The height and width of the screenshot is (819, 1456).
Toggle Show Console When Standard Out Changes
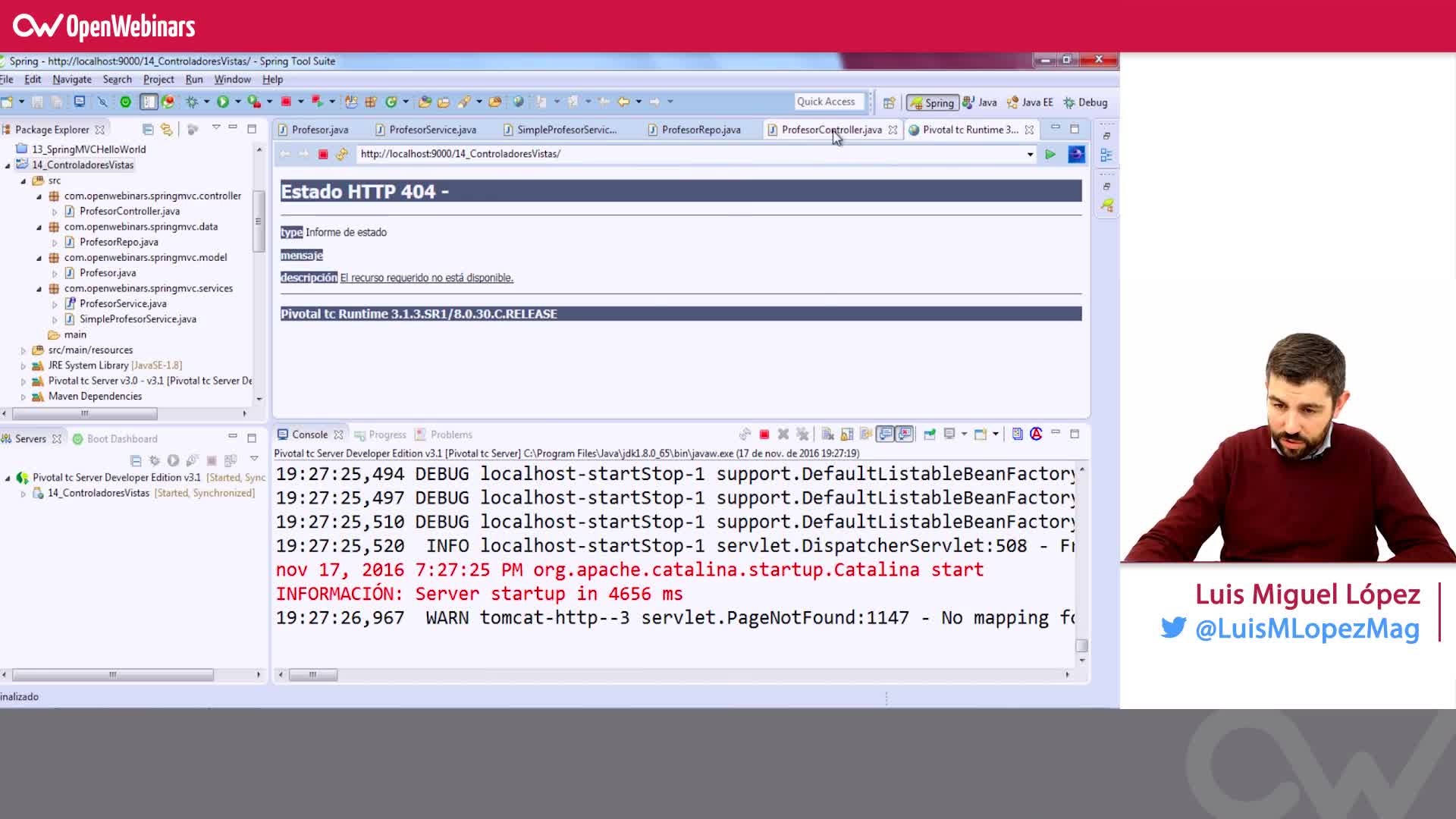click(886, 434)
